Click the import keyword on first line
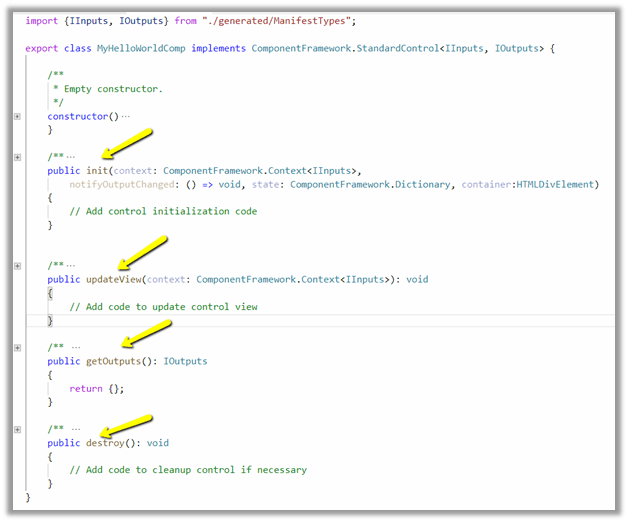 [42, 21]
